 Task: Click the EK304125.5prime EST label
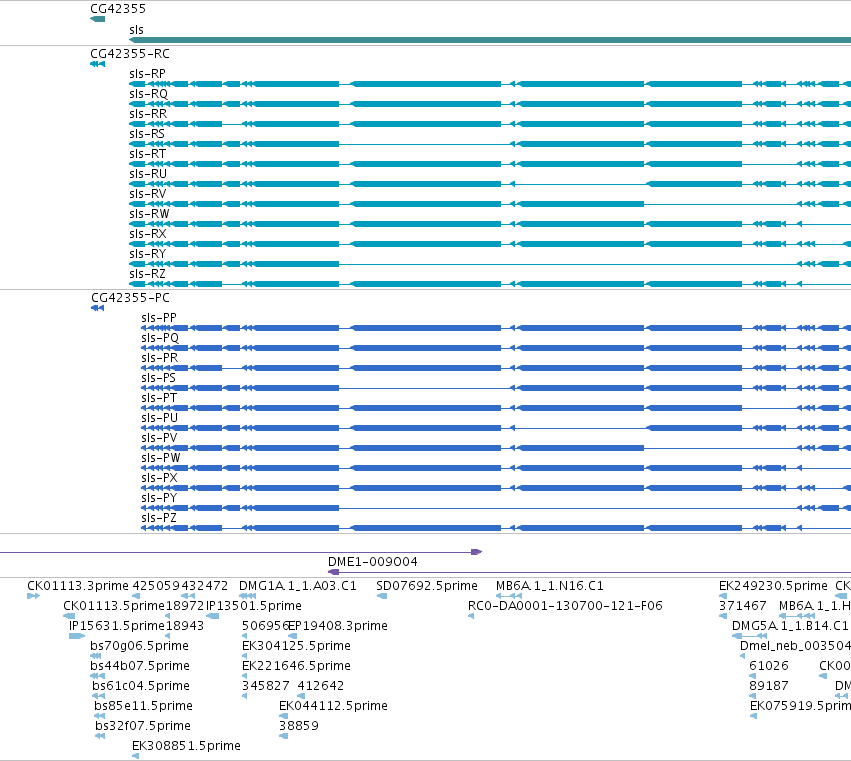[296, 646]
